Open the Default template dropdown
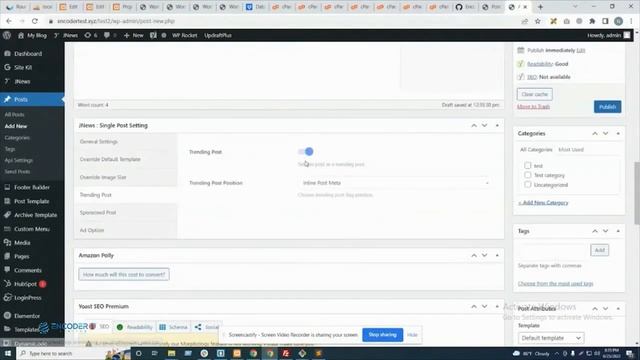640x360 pixels. pyautogui.click(x=551, y=338)
